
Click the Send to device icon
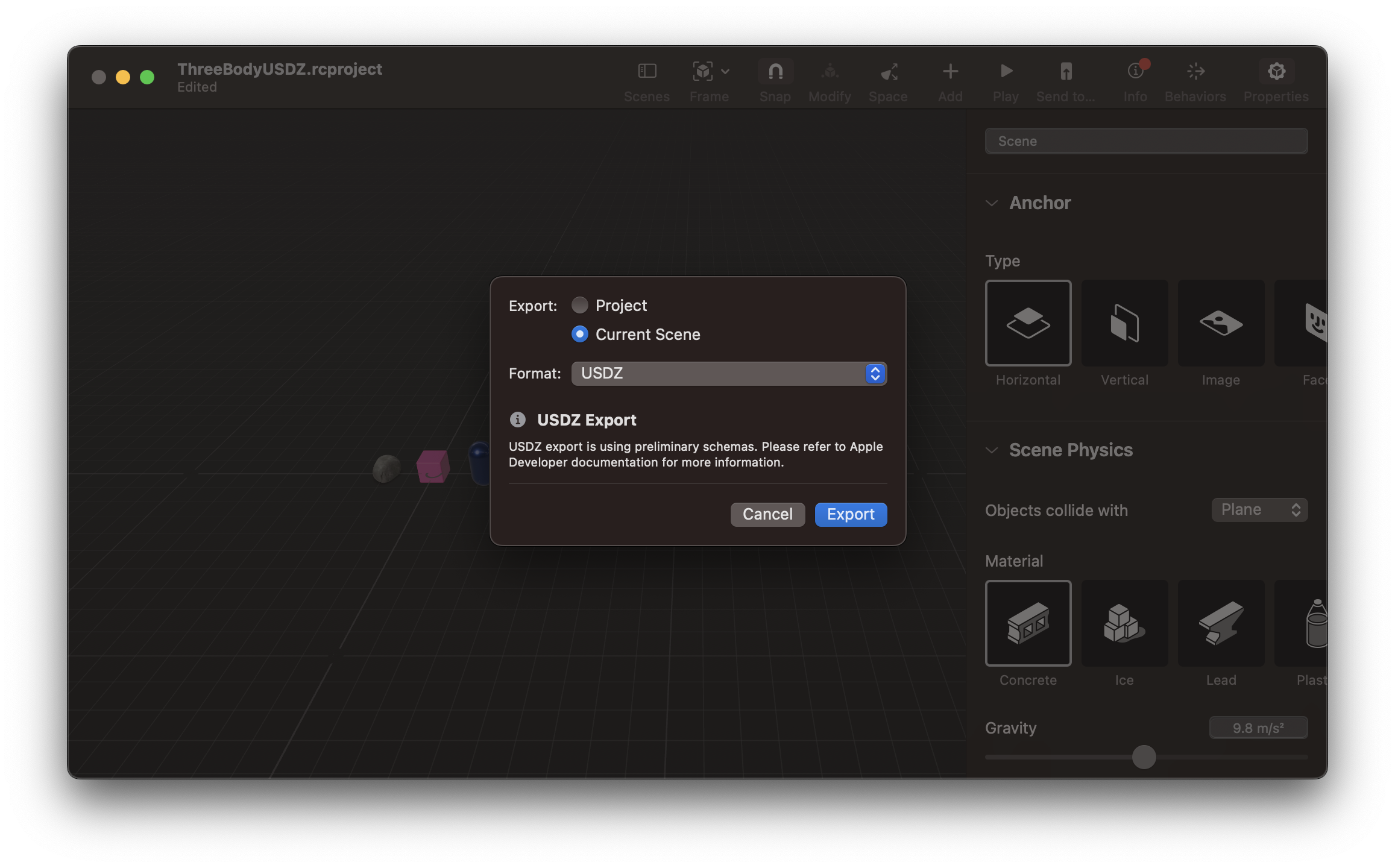pyautogui.click(x=1066, y=72)
